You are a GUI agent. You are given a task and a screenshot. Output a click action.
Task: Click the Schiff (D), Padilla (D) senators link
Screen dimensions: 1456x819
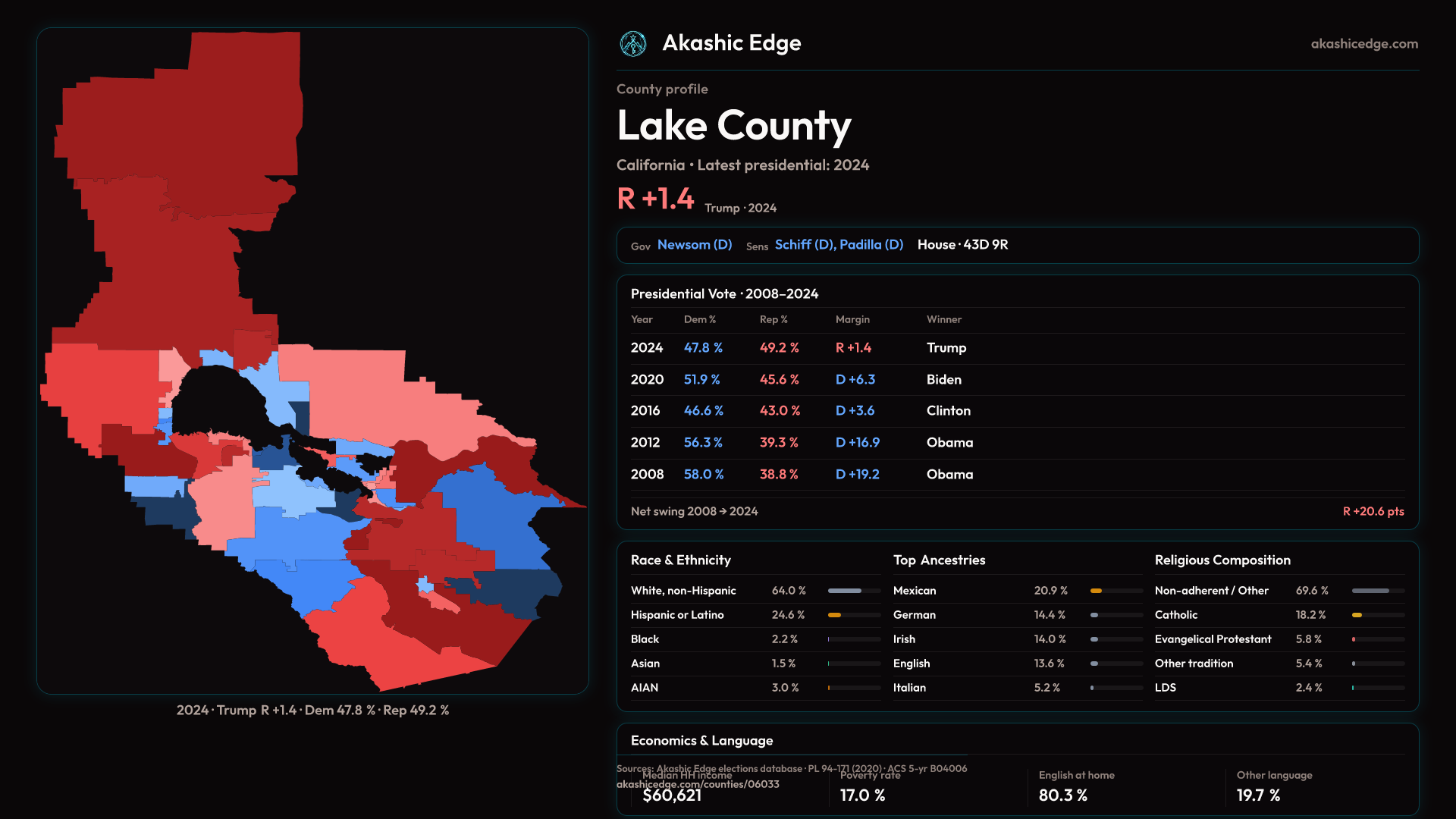pos(839,245)
